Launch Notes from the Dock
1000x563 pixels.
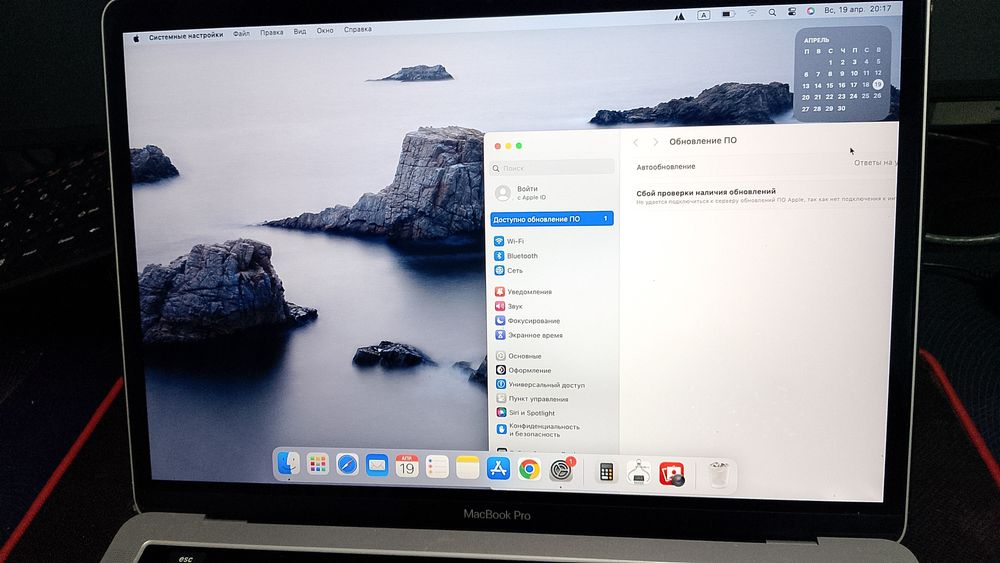tap(467, 467)
